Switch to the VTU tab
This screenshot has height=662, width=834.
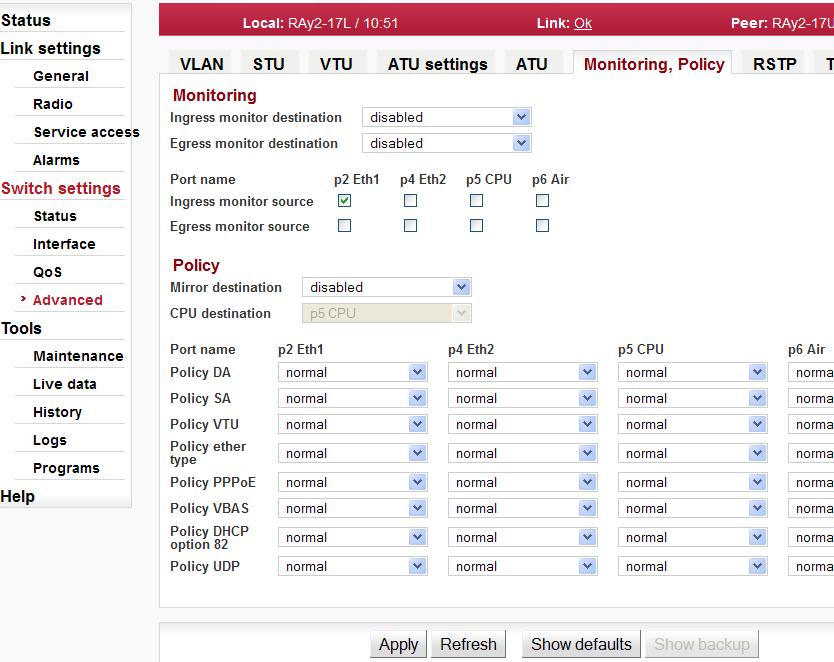(x=336, y=64)
